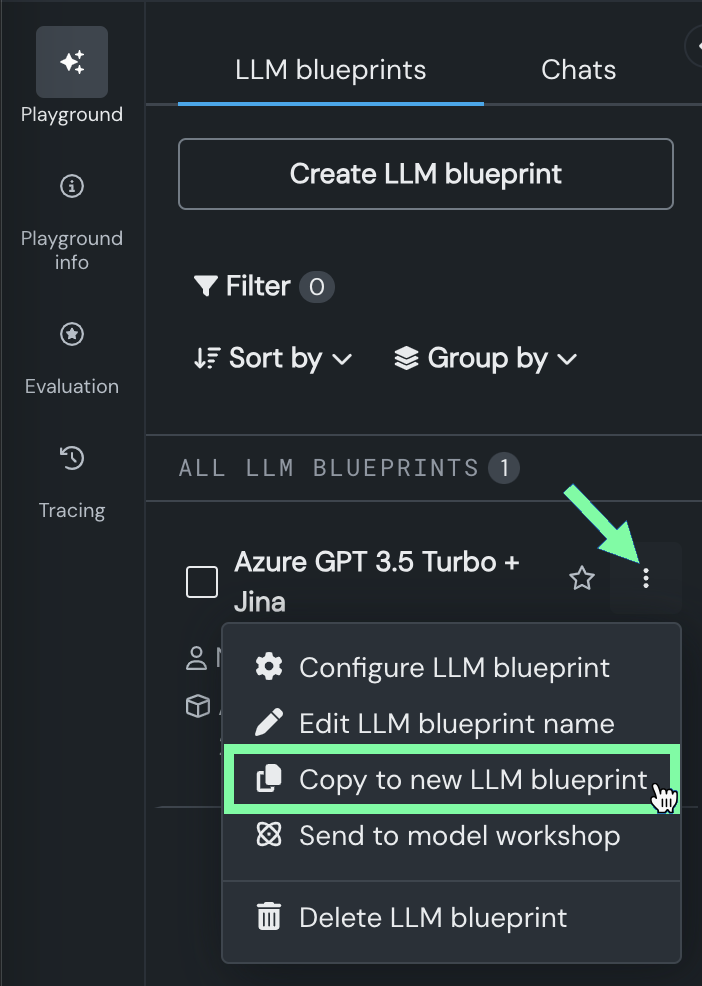Go to the Evaluation section
Viewport: 702px width, 986px height.
click(x=72, y=335)
